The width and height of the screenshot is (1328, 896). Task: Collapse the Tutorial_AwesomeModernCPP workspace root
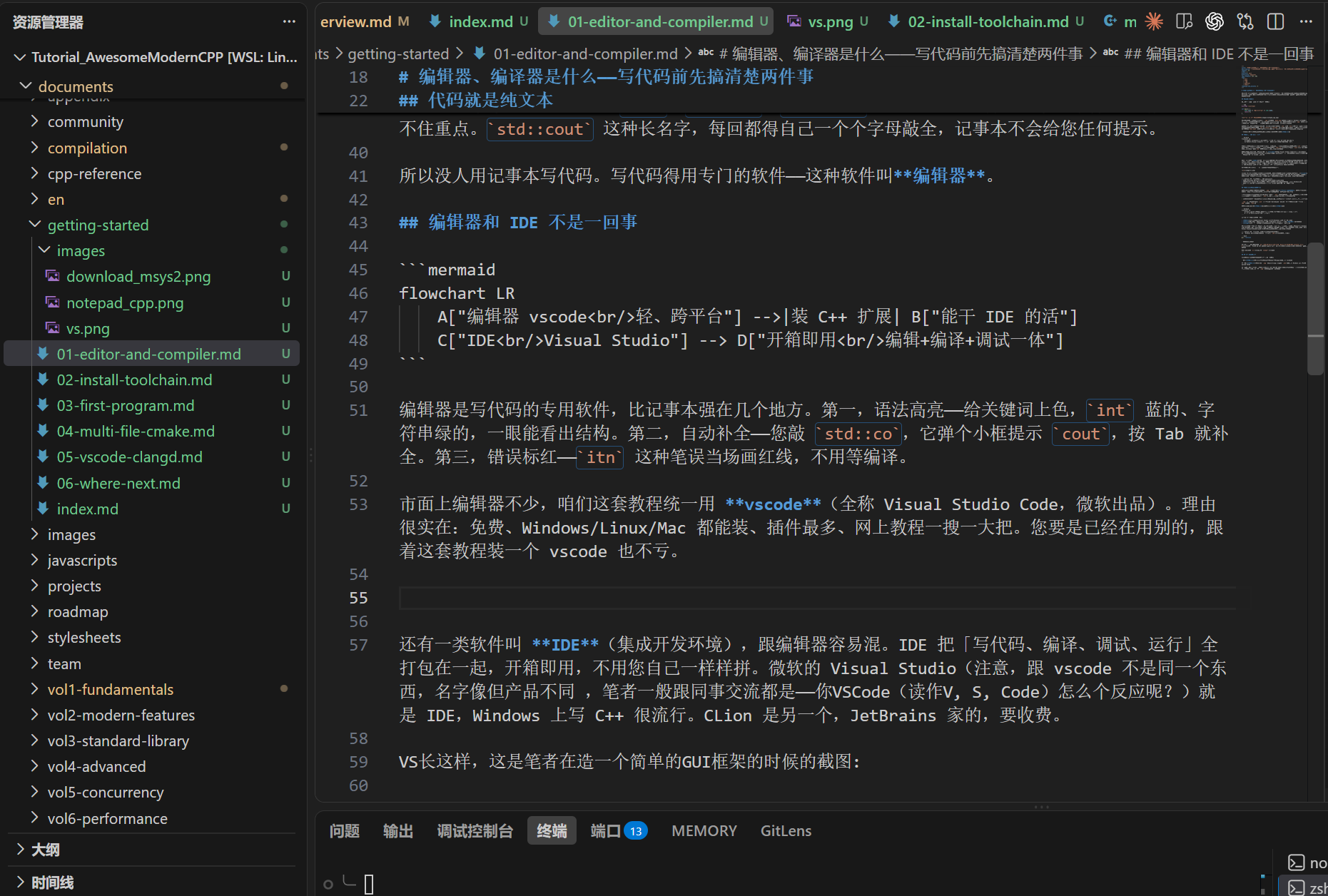pos(20,56)
